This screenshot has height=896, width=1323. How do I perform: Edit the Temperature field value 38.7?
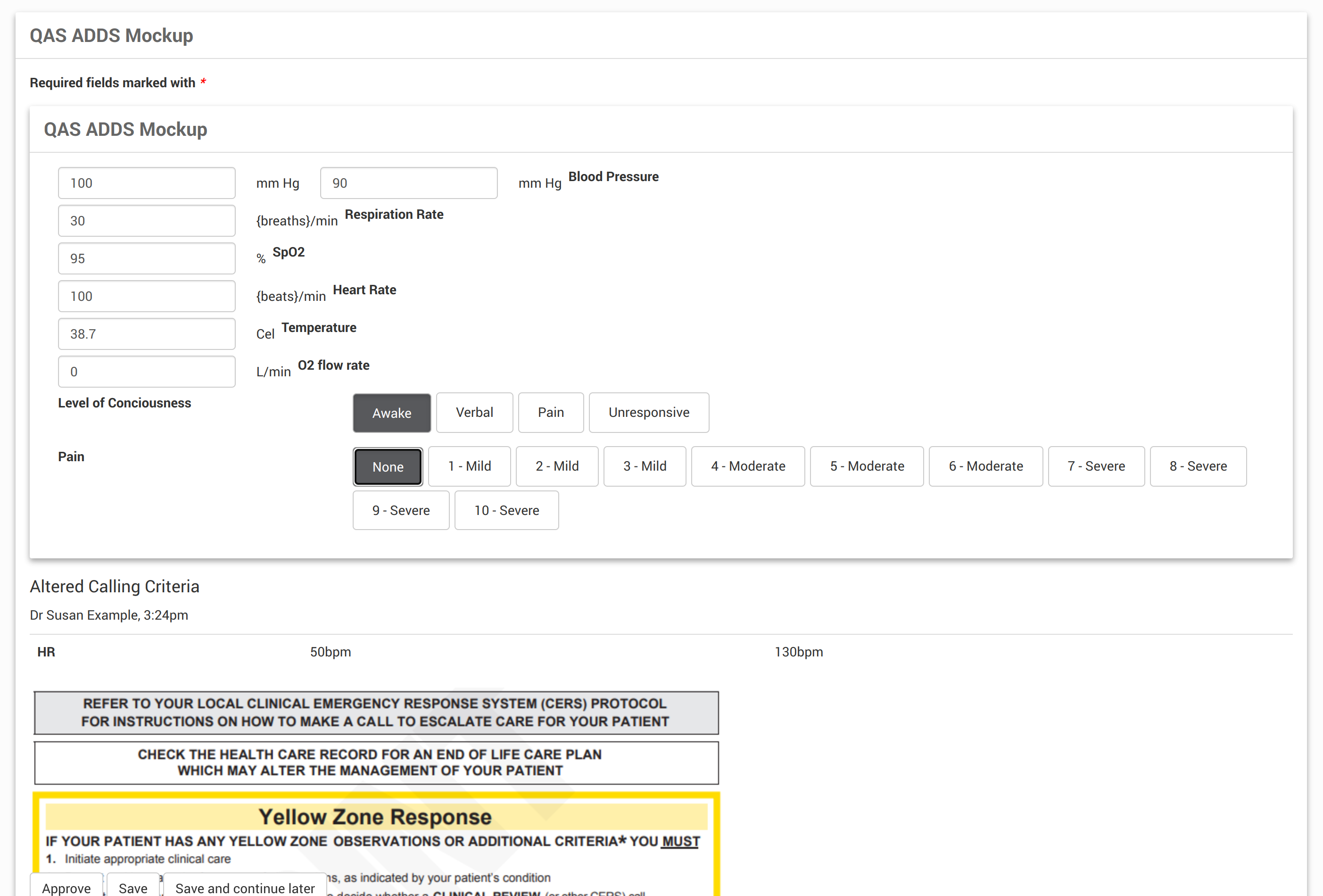[x=146, y=334]
